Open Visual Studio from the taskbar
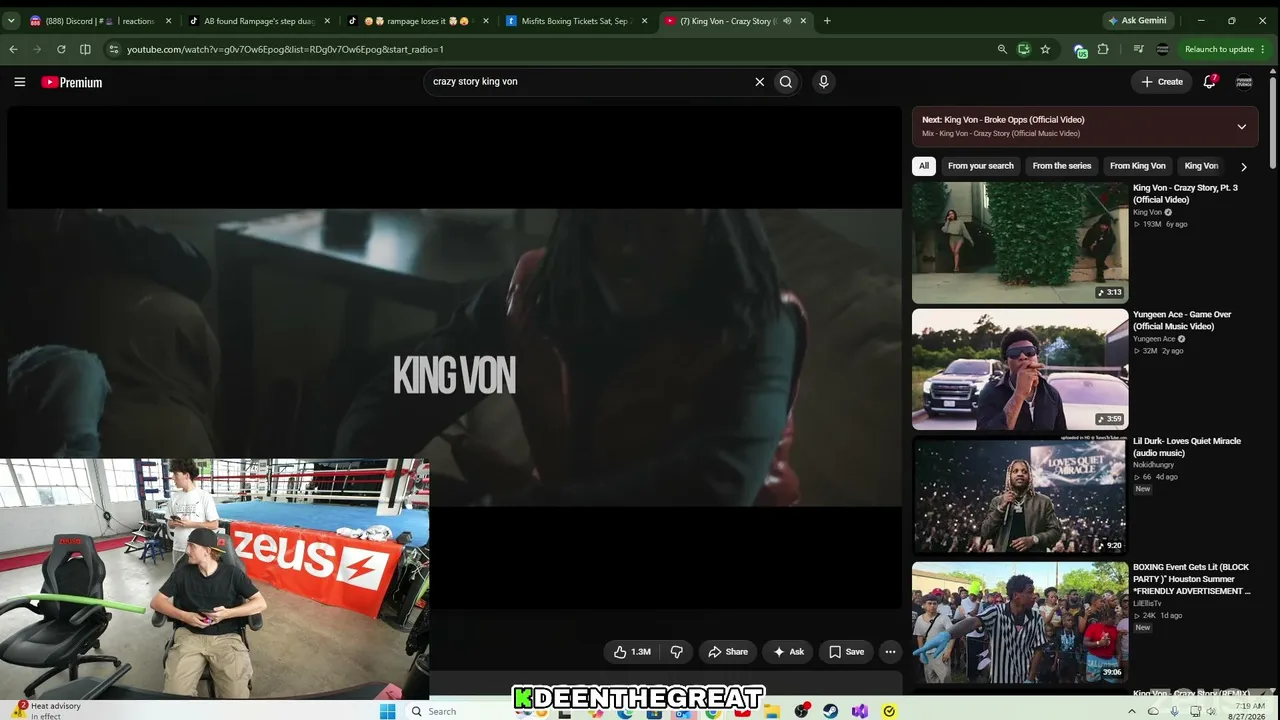Screen dimensions: 1280x720 (860, 712)
